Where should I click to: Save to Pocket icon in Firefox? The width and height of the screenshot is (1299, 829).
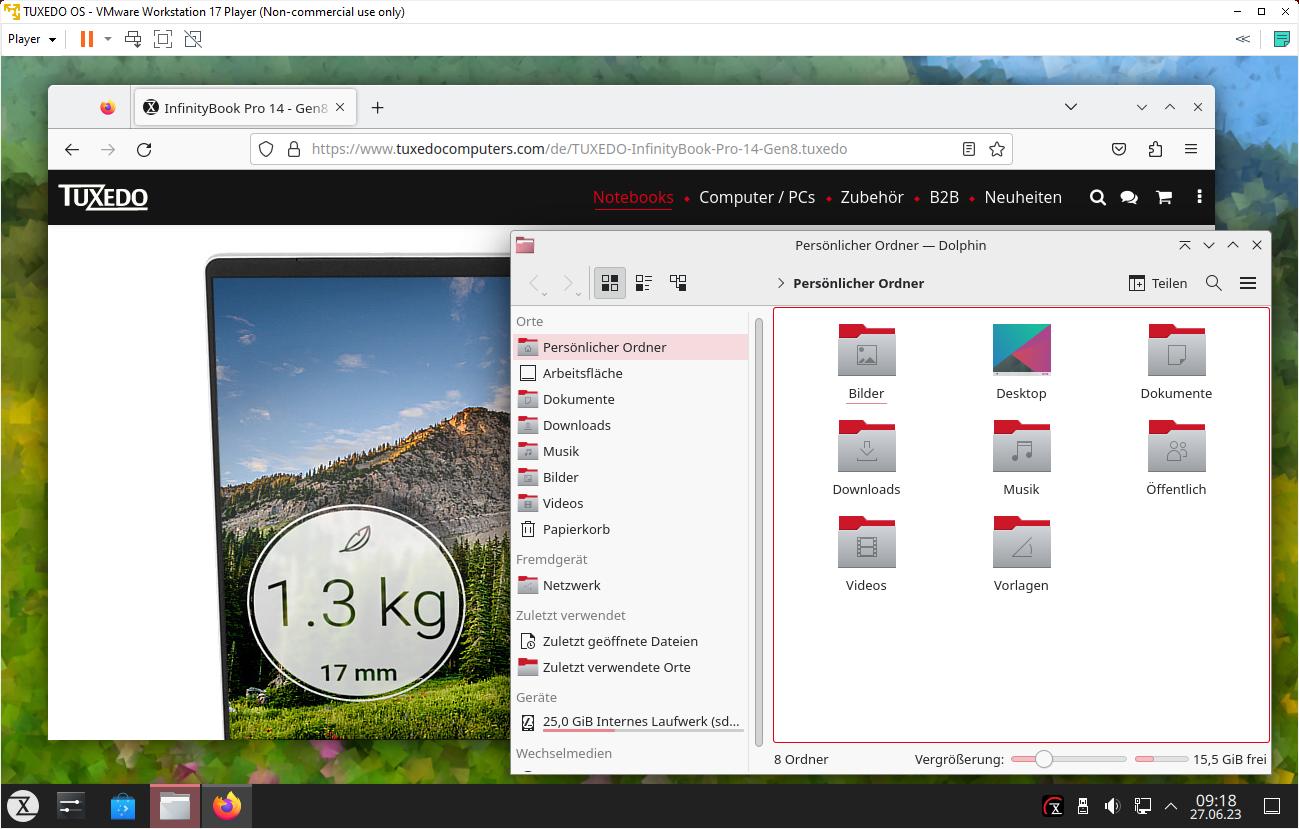tap(1120, 149)
